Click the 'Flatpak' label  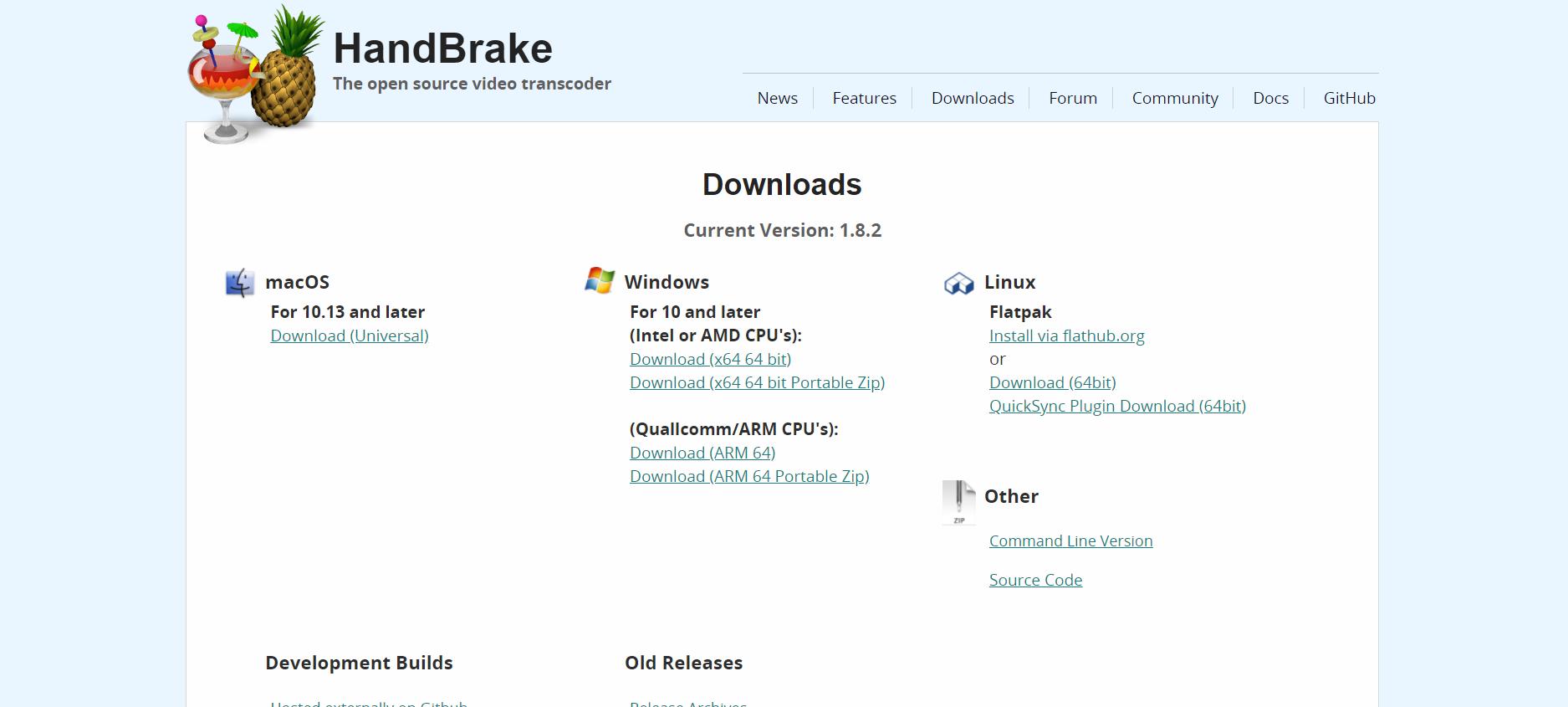point(1021,312)
